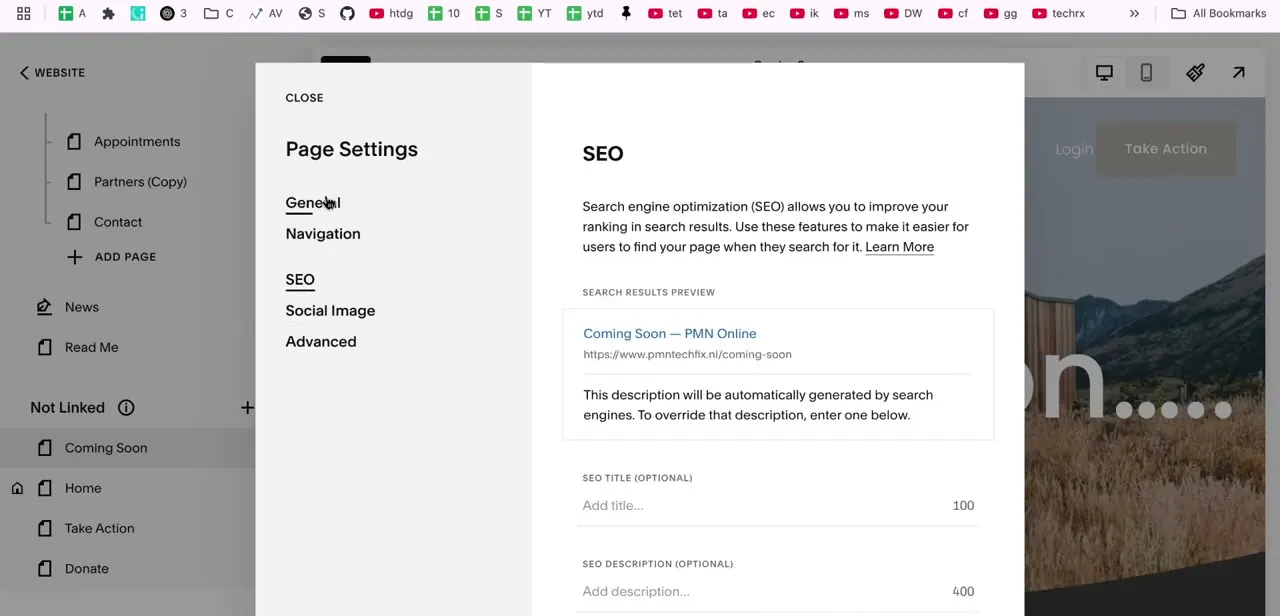
Task: Open the bookmark labeled '3'
Action: (x=174, y=13)
